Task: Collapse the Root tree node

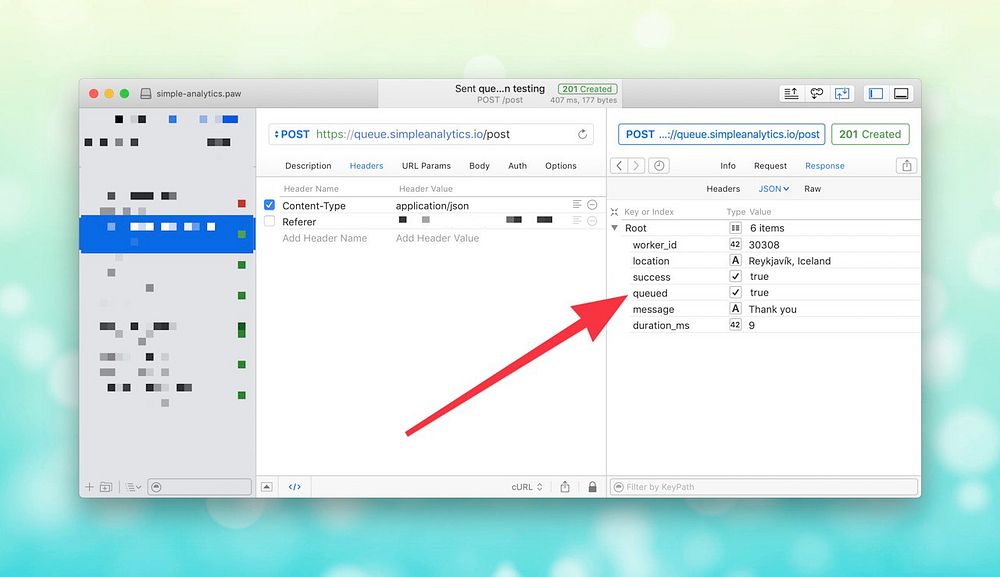Action: (x=614, y=228)
